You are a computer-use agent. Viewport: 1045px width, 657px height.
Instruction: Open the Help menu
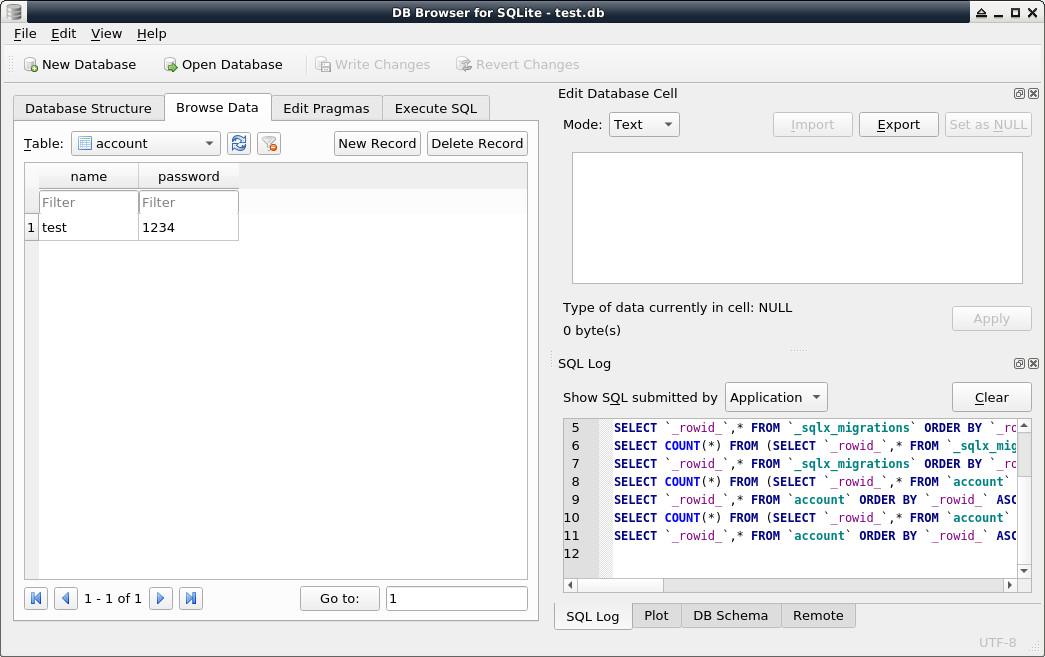tap(151, 33)
